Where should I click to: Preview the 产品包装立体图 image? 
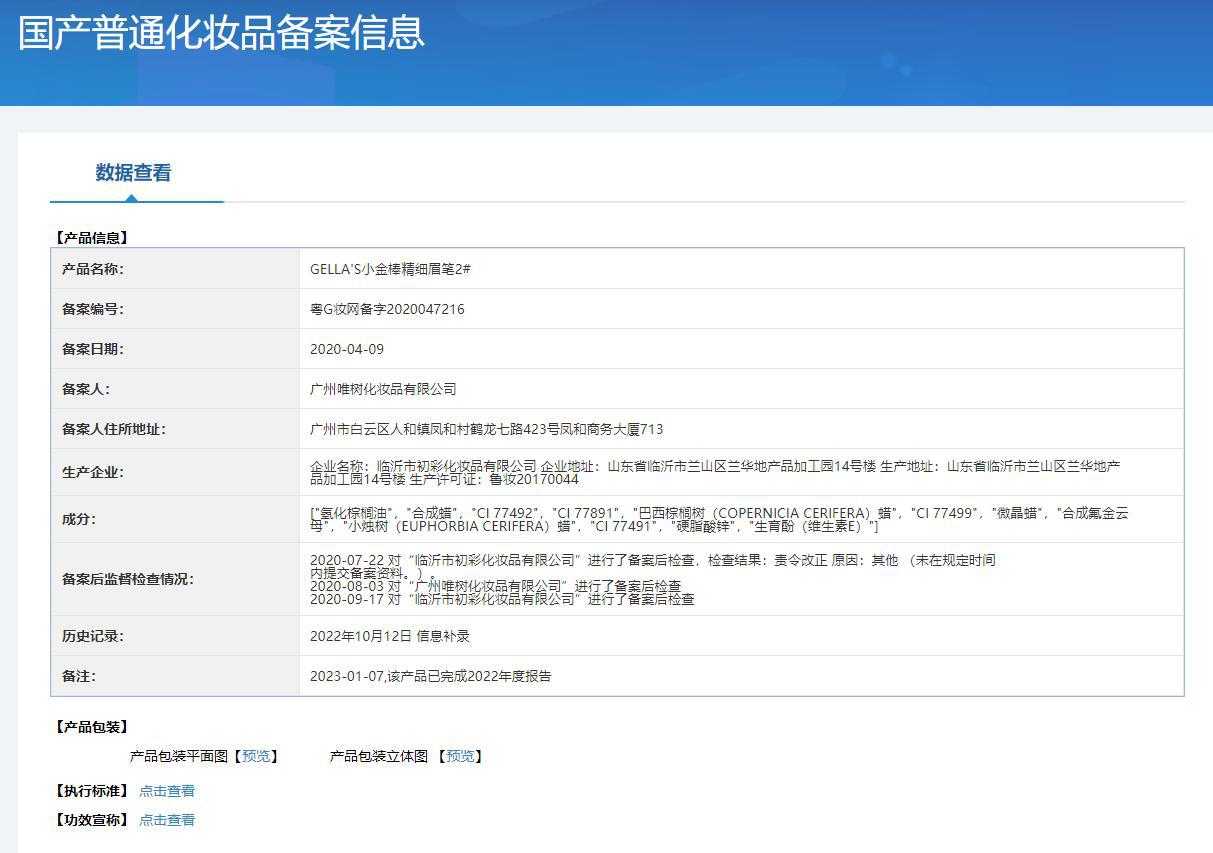click(460, 756)
